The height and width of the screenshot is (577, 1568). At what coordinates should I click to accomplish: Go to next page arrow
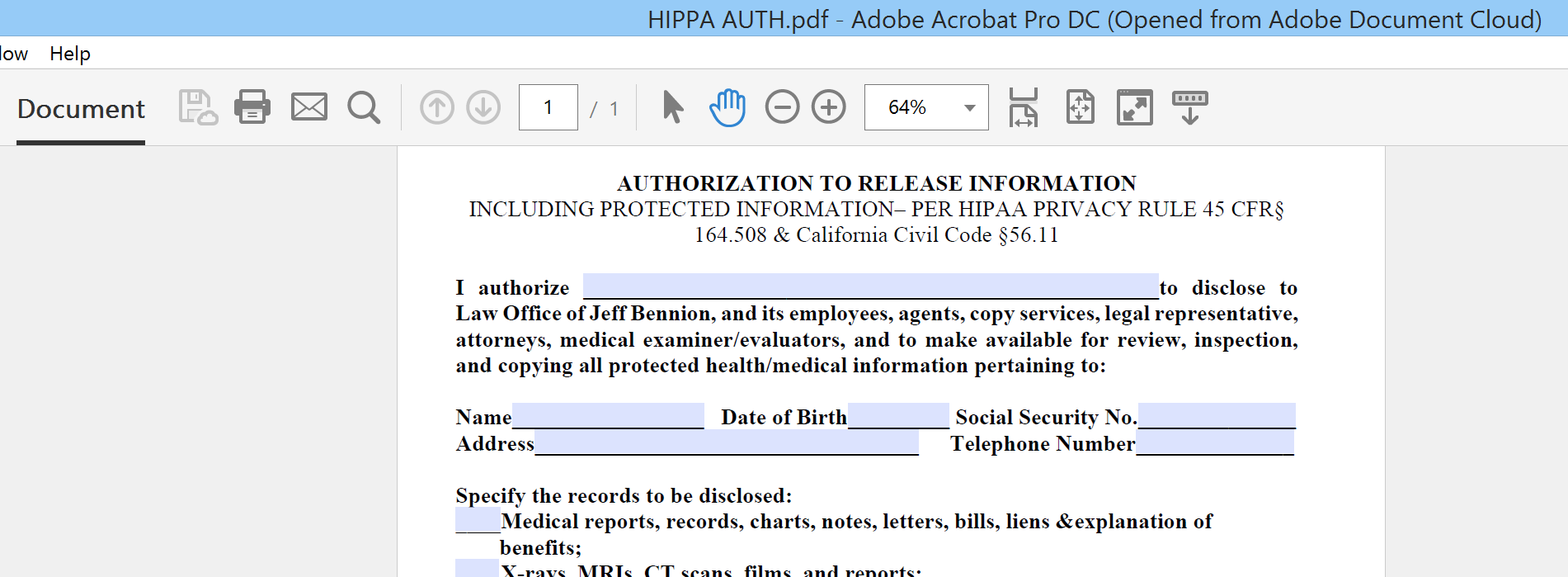point(483,107)
